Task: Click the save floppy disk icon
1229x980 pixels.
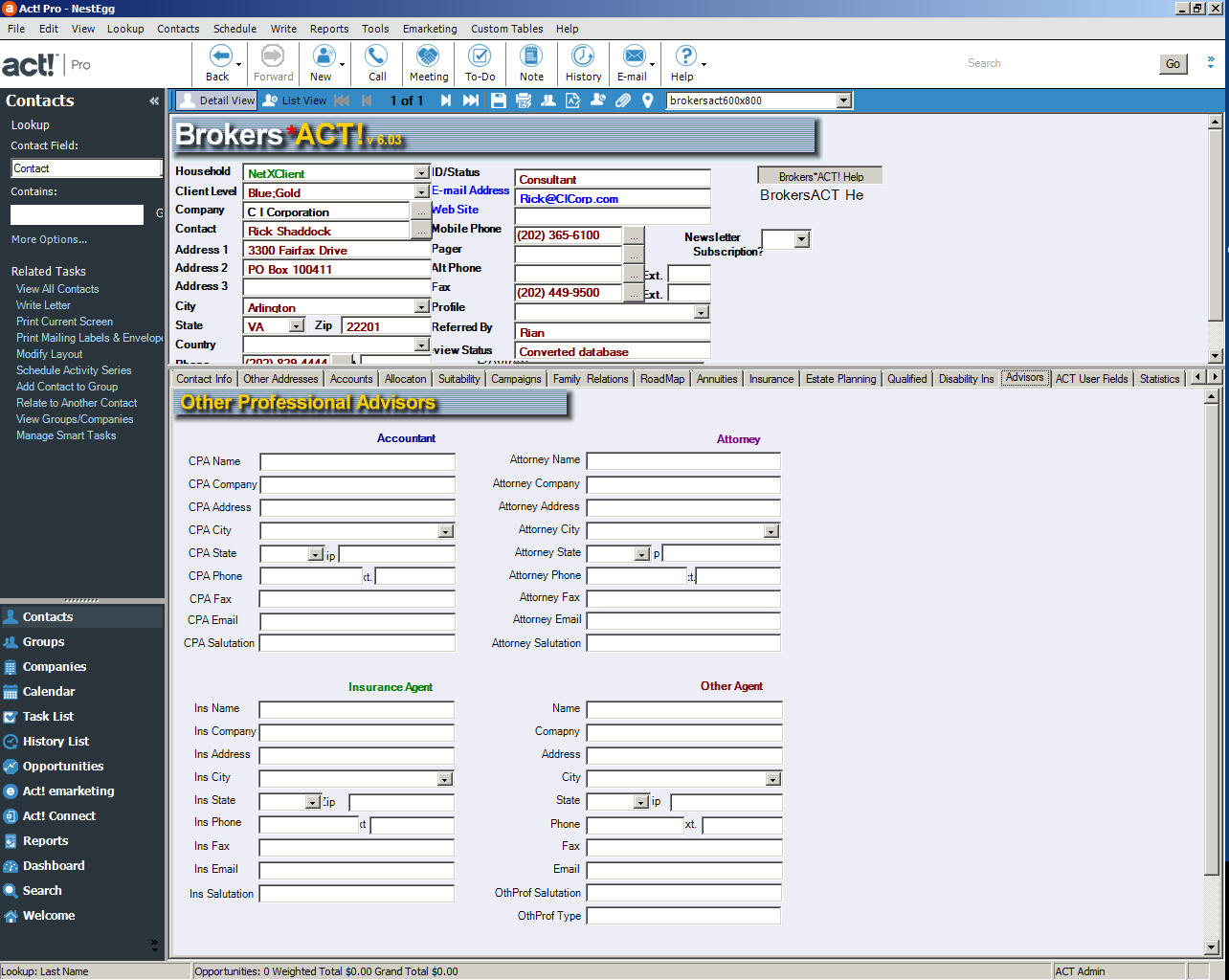Action: [499, 100]
